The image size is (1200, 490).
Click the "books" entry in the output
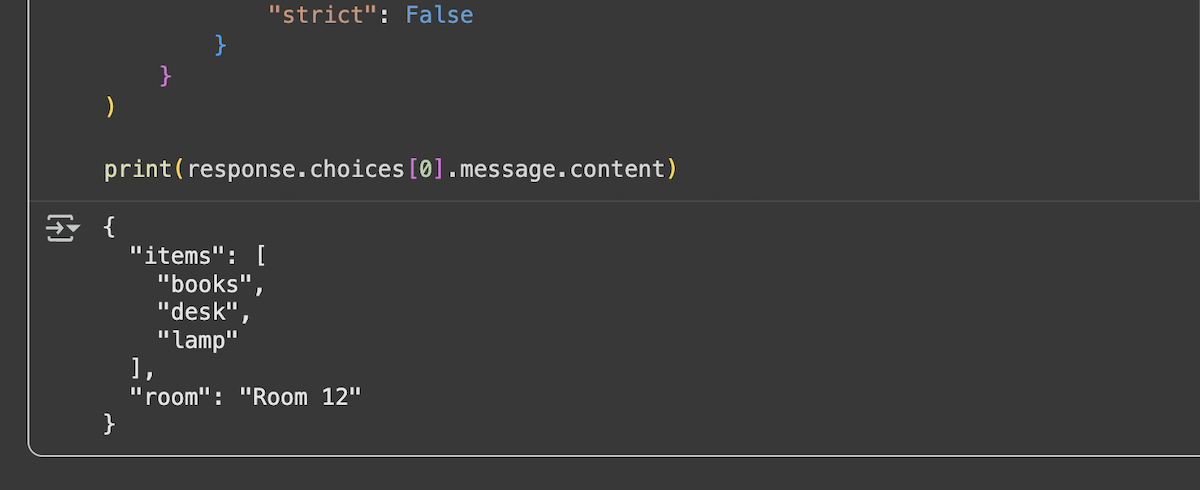pos(208,284)
